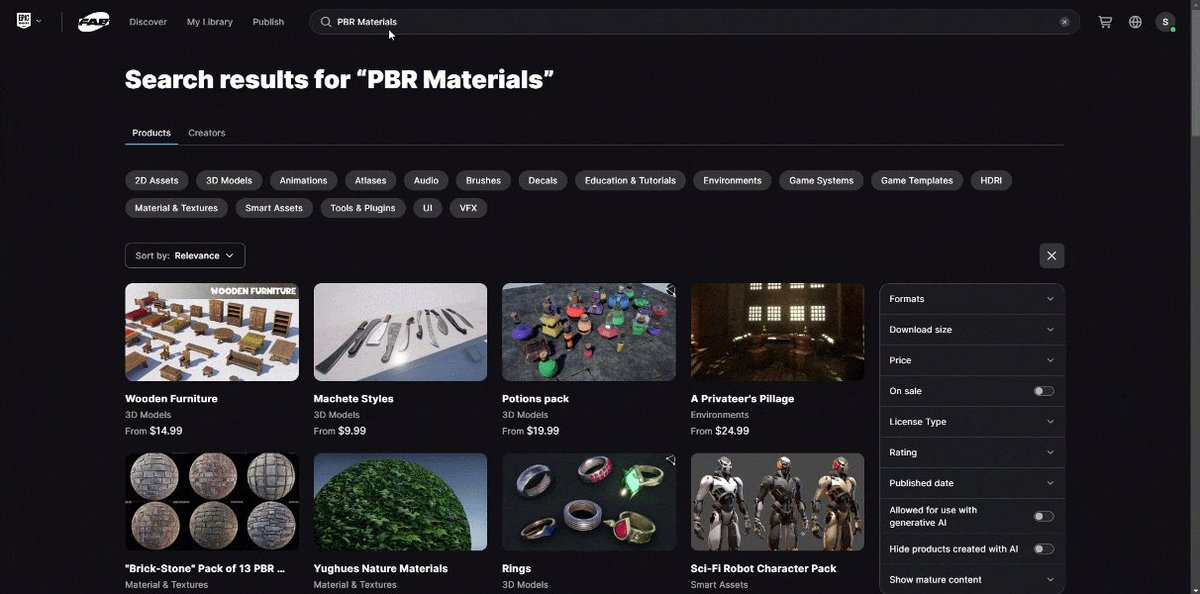
Task: Filter by 3D Models category
Action: pos(229,181)
